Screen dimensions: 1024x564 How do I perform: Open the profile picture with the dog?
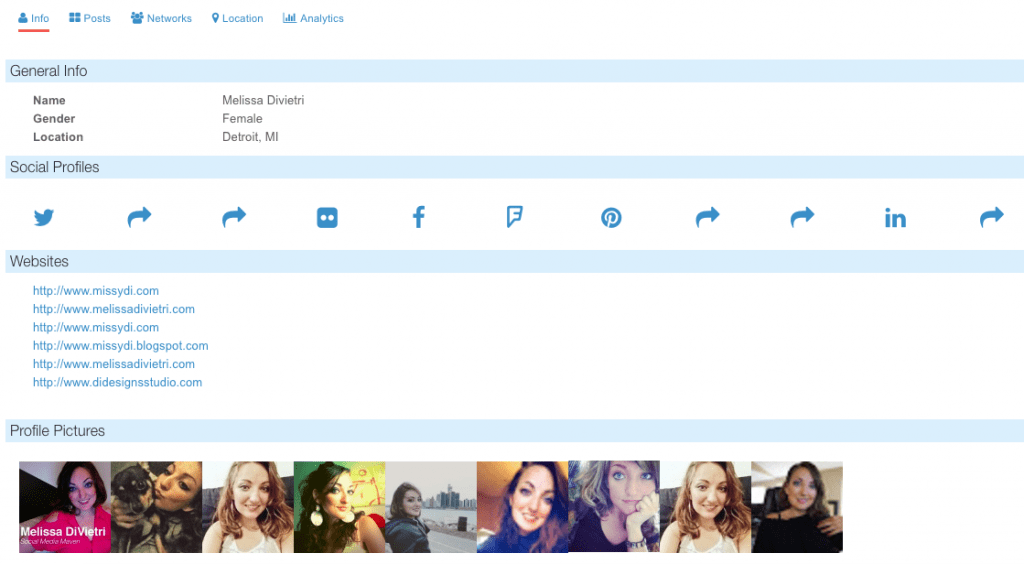click(x=156, y=506)
